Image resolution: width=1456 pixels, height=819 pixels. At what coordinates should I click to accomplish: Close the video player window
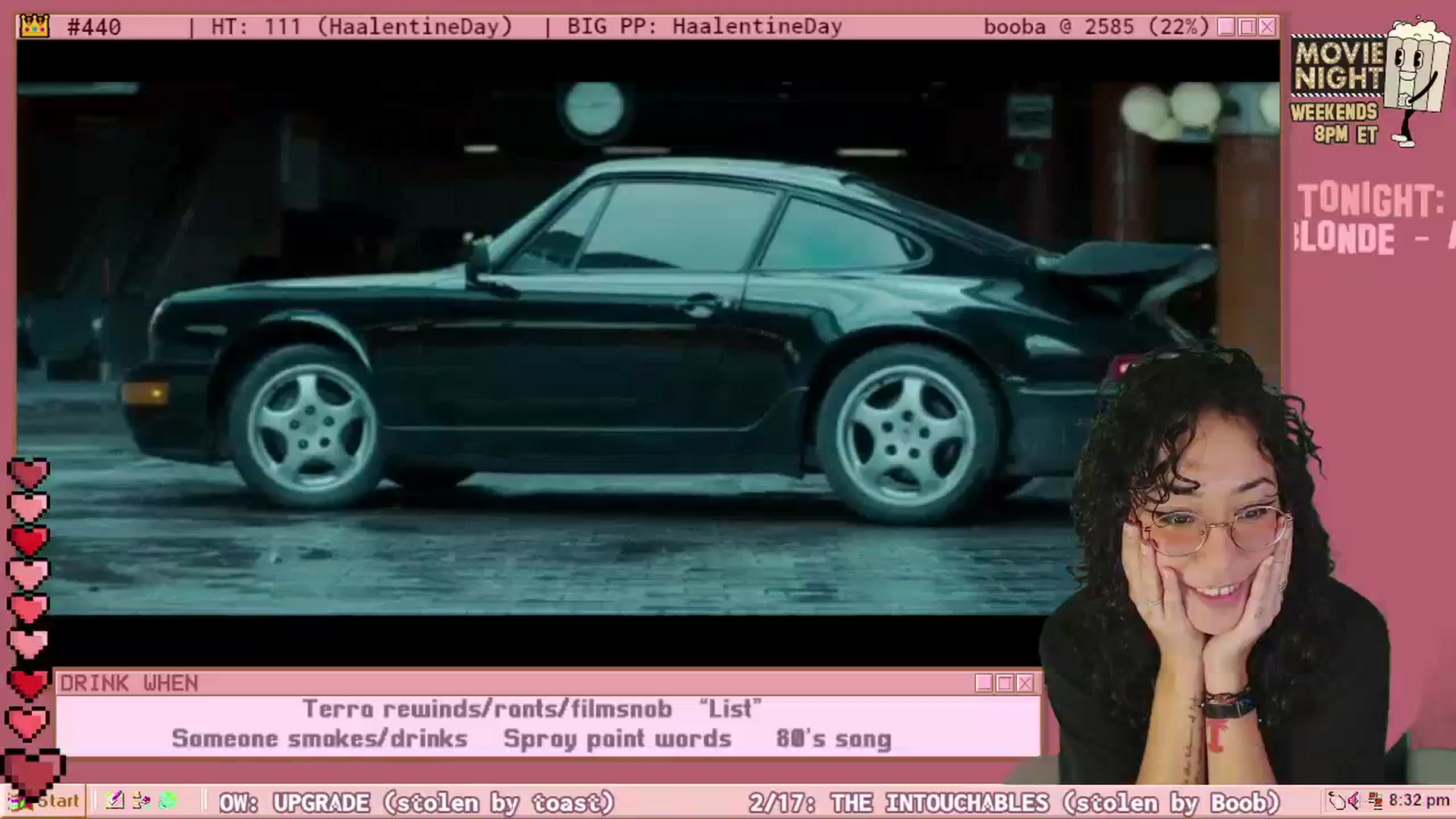point(1267,27)
